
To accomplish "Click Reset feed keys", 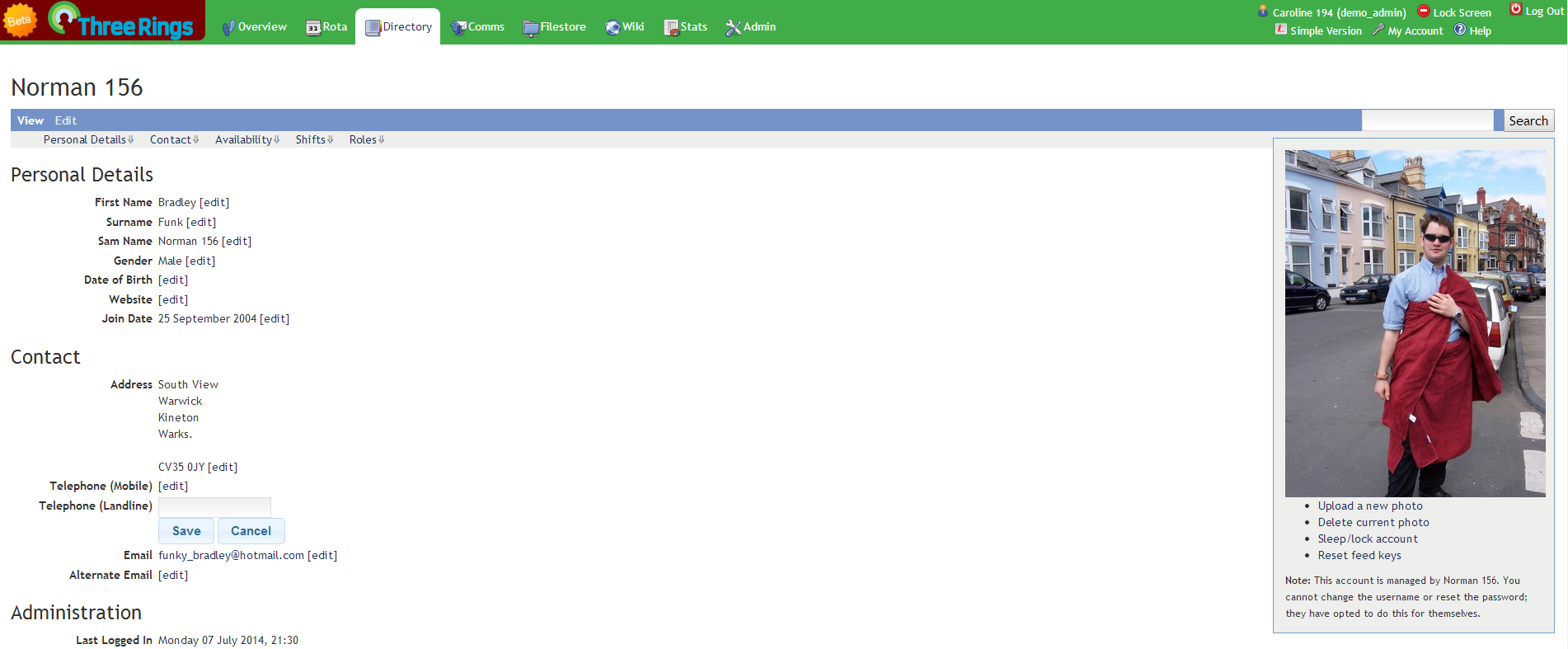I will [x=1359, y=555].
